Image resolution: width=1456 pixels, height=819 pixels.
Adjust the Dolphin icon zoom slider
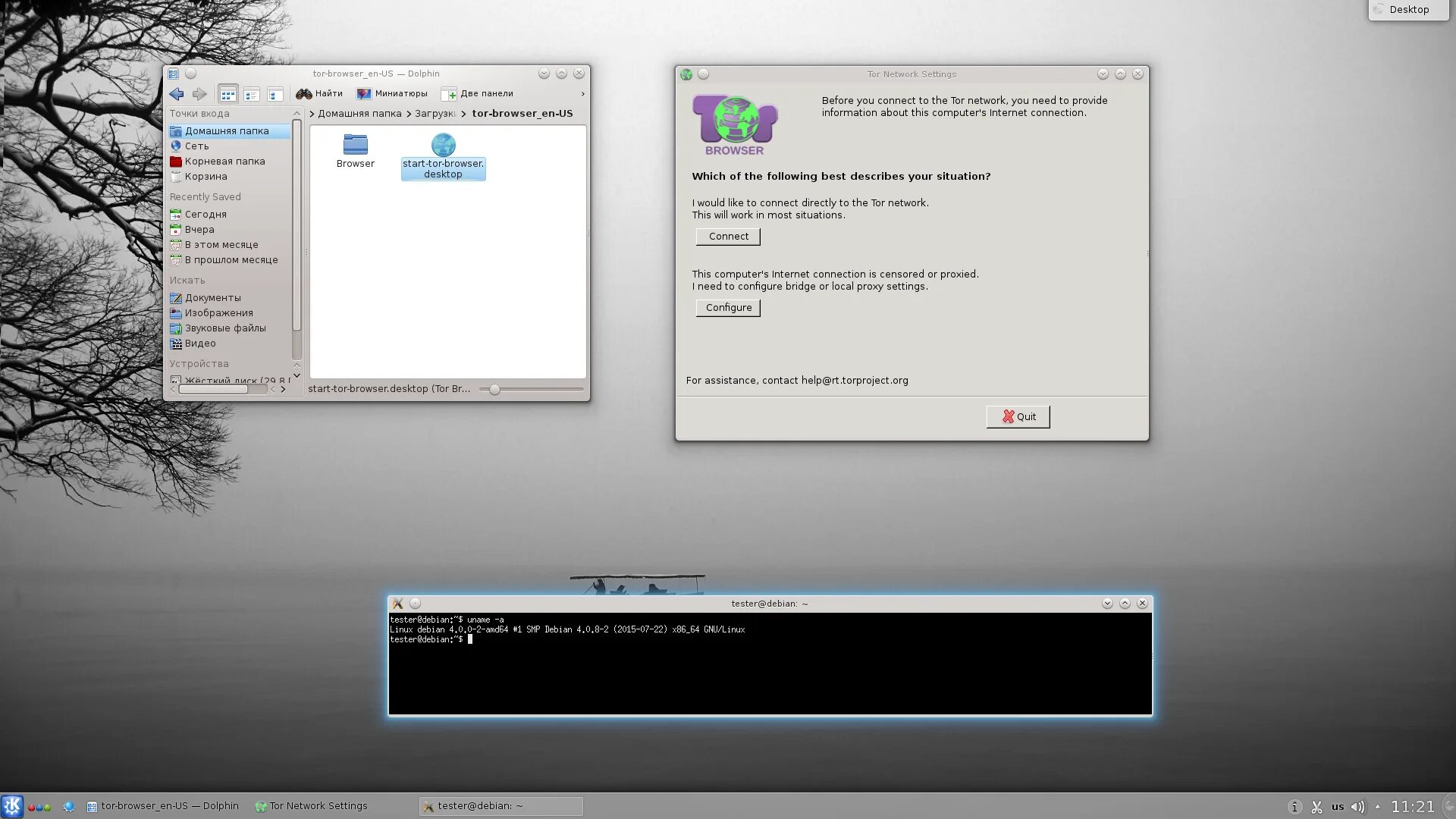(x=494, y=389)
